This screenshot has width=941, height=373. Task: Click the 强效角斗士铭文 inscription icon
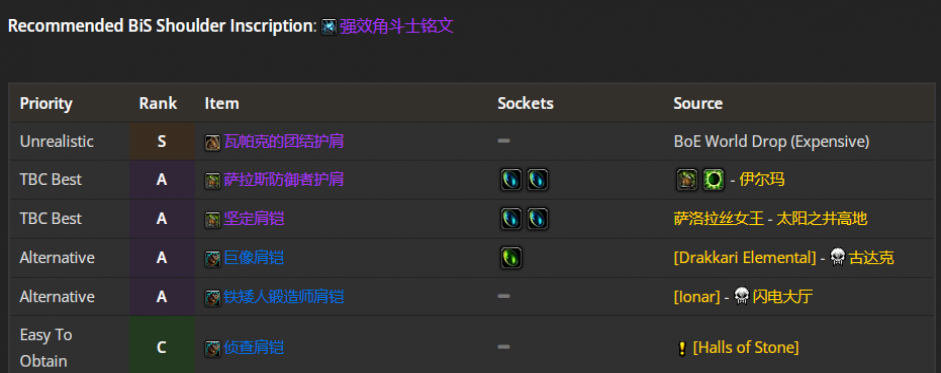[x=329, y=27]
